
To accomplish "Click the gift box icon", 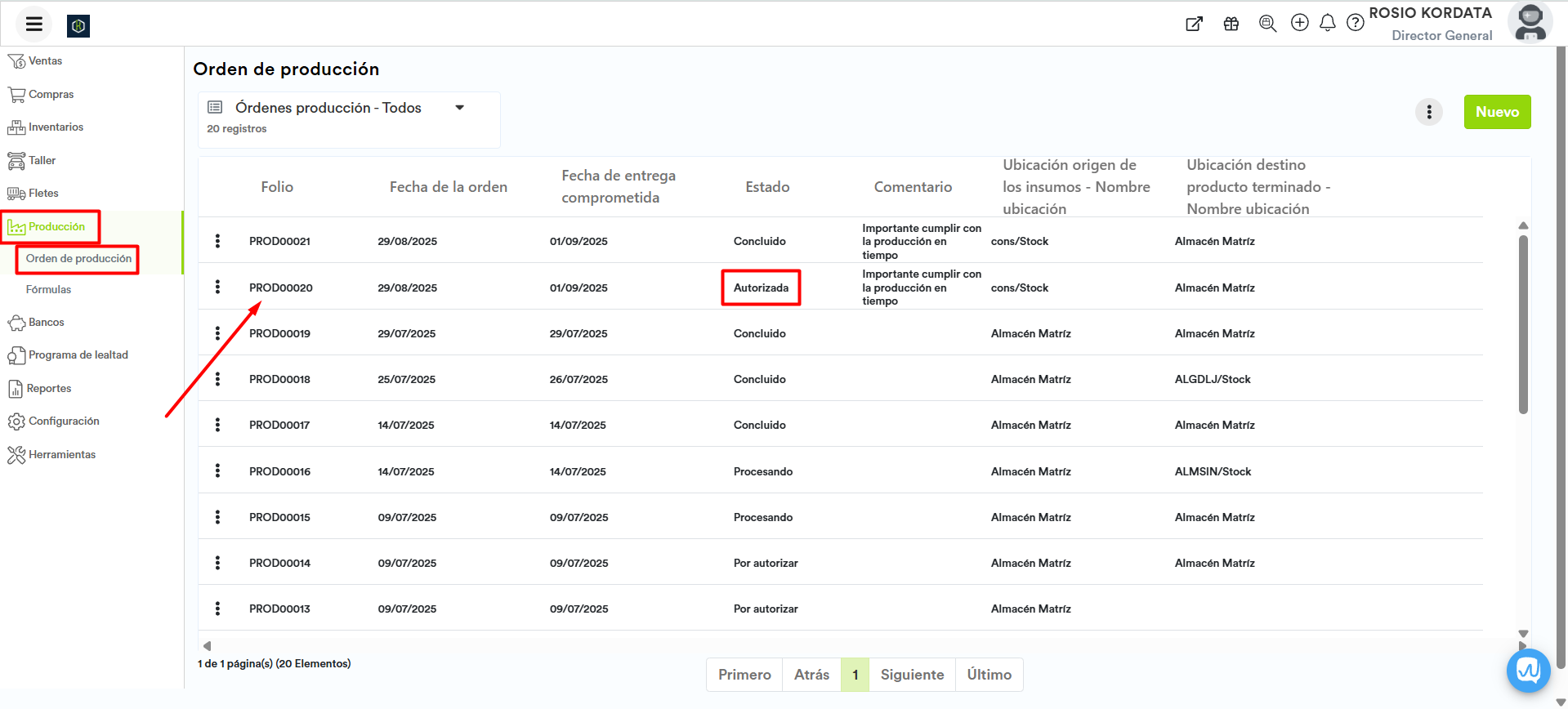I will coord(1231,24).
